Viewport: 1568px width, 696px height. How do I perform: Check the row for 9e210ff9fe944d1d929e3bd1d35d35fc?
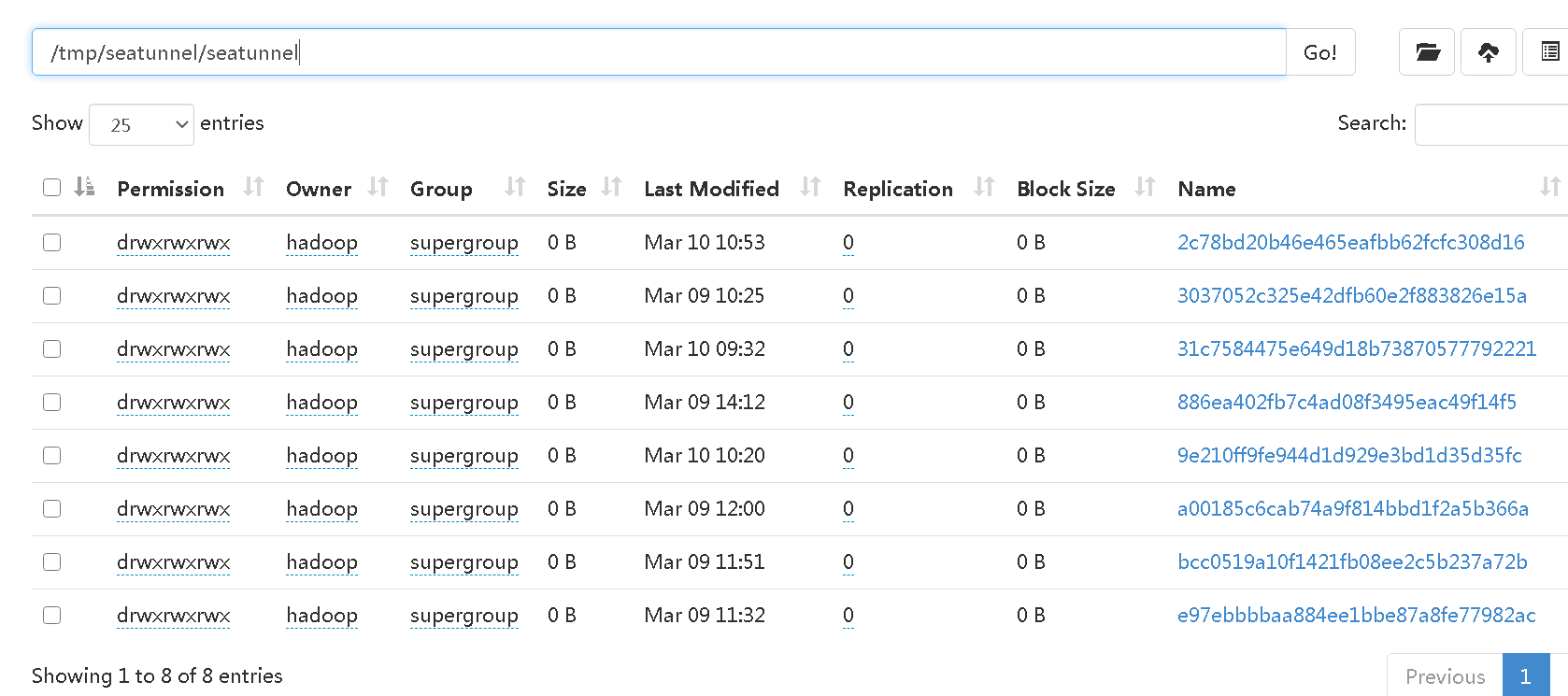(x=52, y=455)
